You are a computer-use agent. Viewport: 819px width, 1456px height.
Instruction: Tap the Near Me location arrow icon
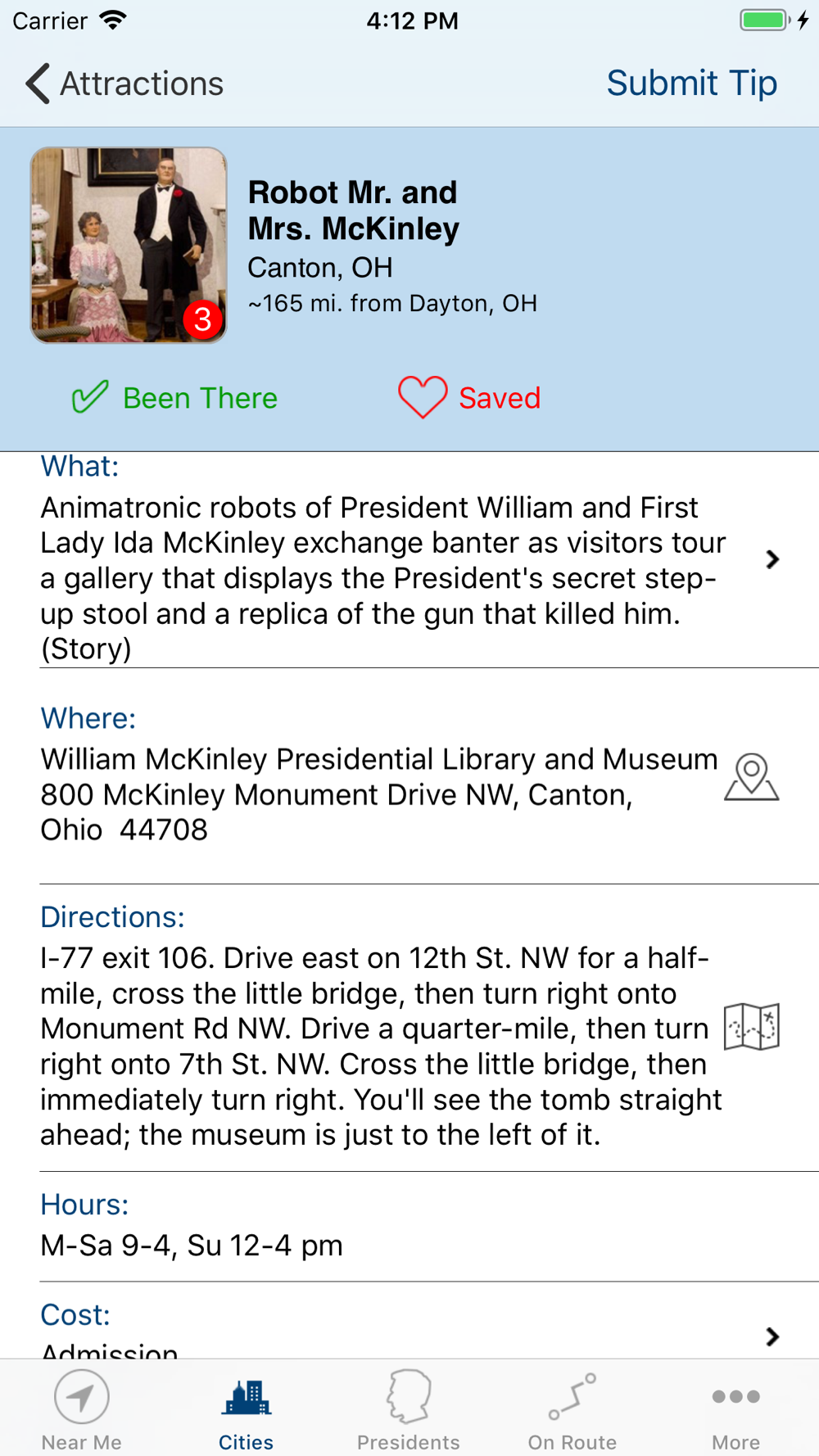tap(82, 1396)
